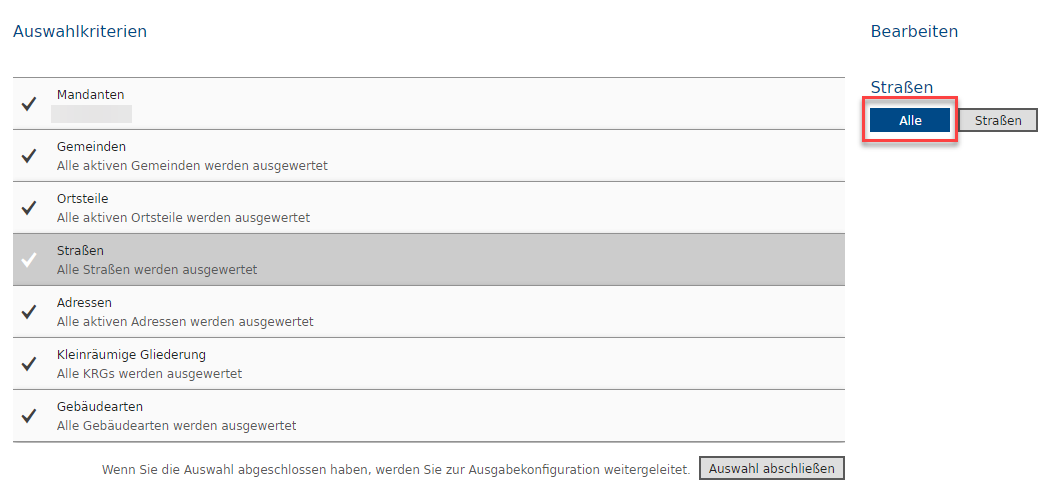Click the checkmark beside Kleinräumige Gliederung

(29, 364)
